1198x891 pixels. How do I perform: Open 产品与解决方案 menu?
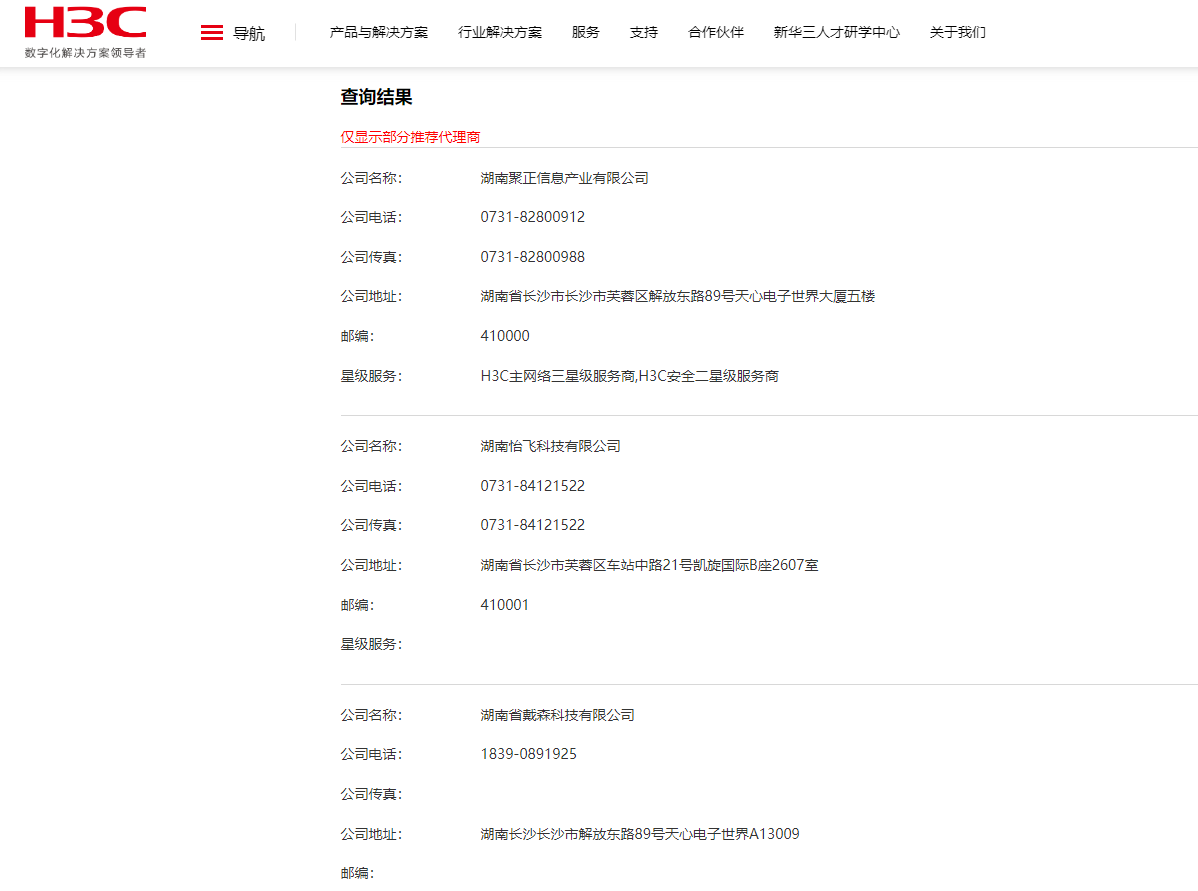click(379, 32)
